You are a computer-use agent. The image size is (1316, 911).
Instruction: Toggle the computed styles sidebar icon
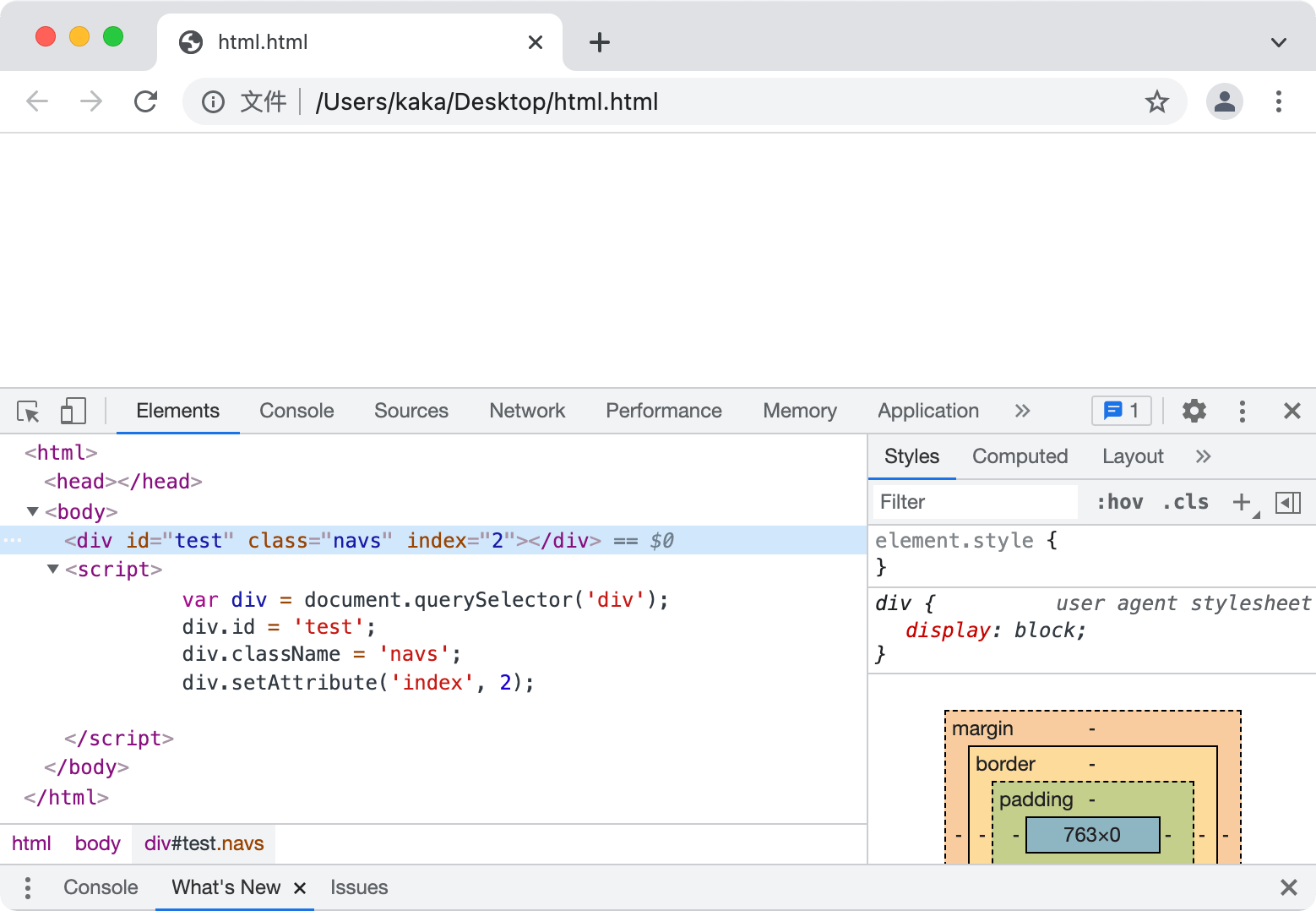coord(1287,502)
